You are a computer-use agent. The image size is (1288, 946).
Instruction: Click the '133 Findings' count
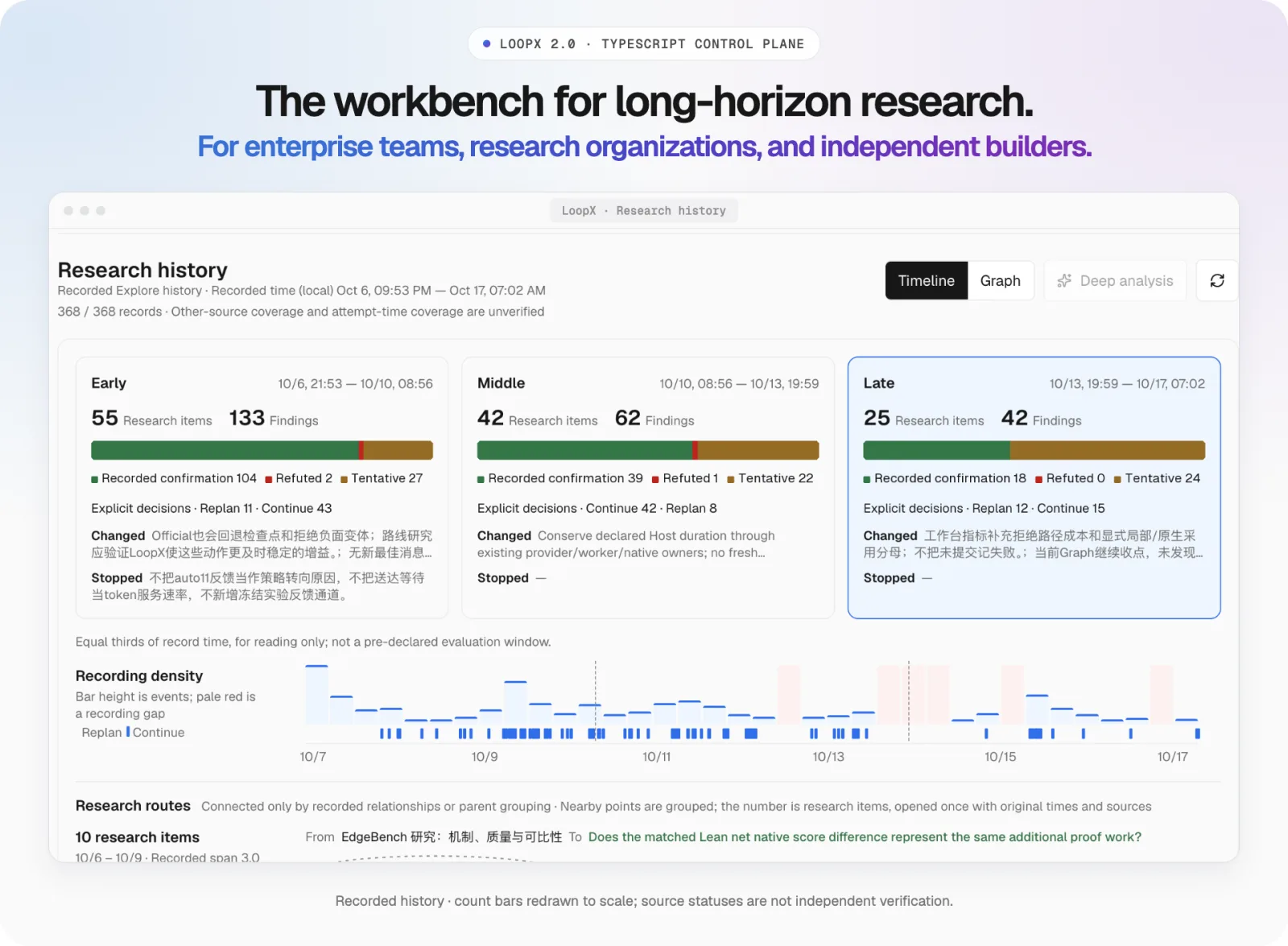pos(274,419)
